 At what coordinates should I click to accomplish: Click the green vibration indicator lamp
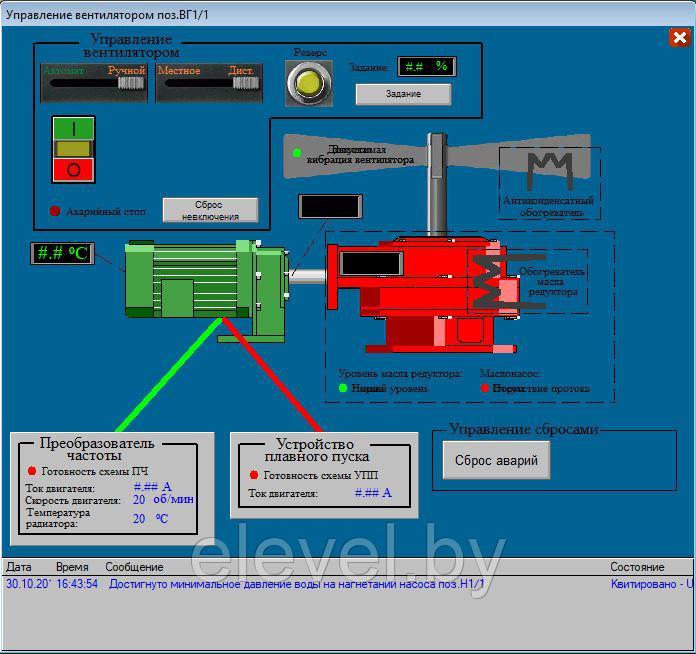pyautogui.click(x=297, y=153)
